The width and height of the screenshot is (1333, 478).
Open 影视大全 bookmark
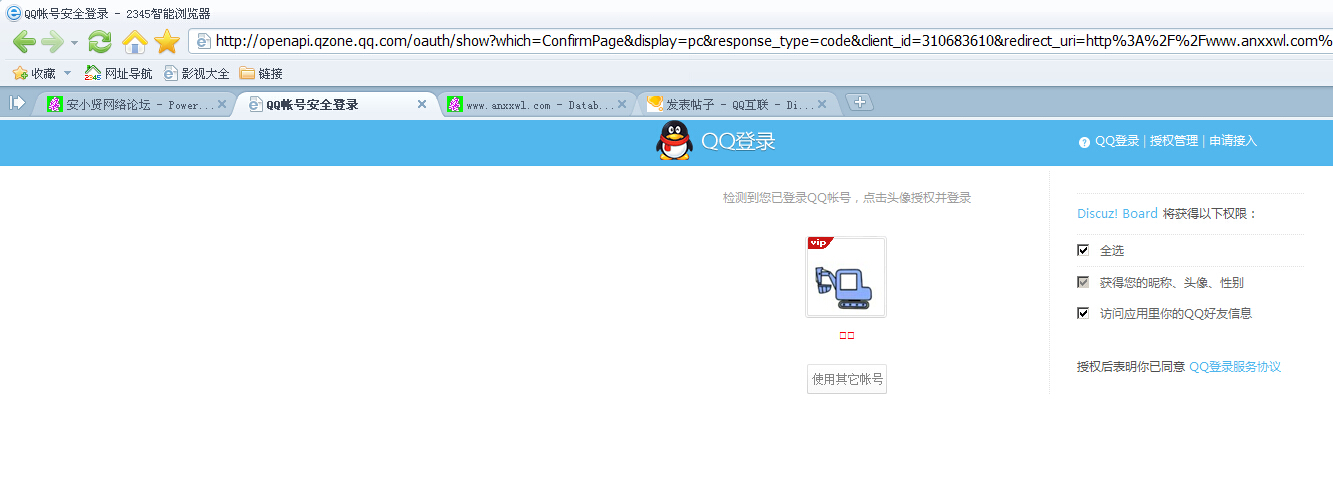[196, 73]
